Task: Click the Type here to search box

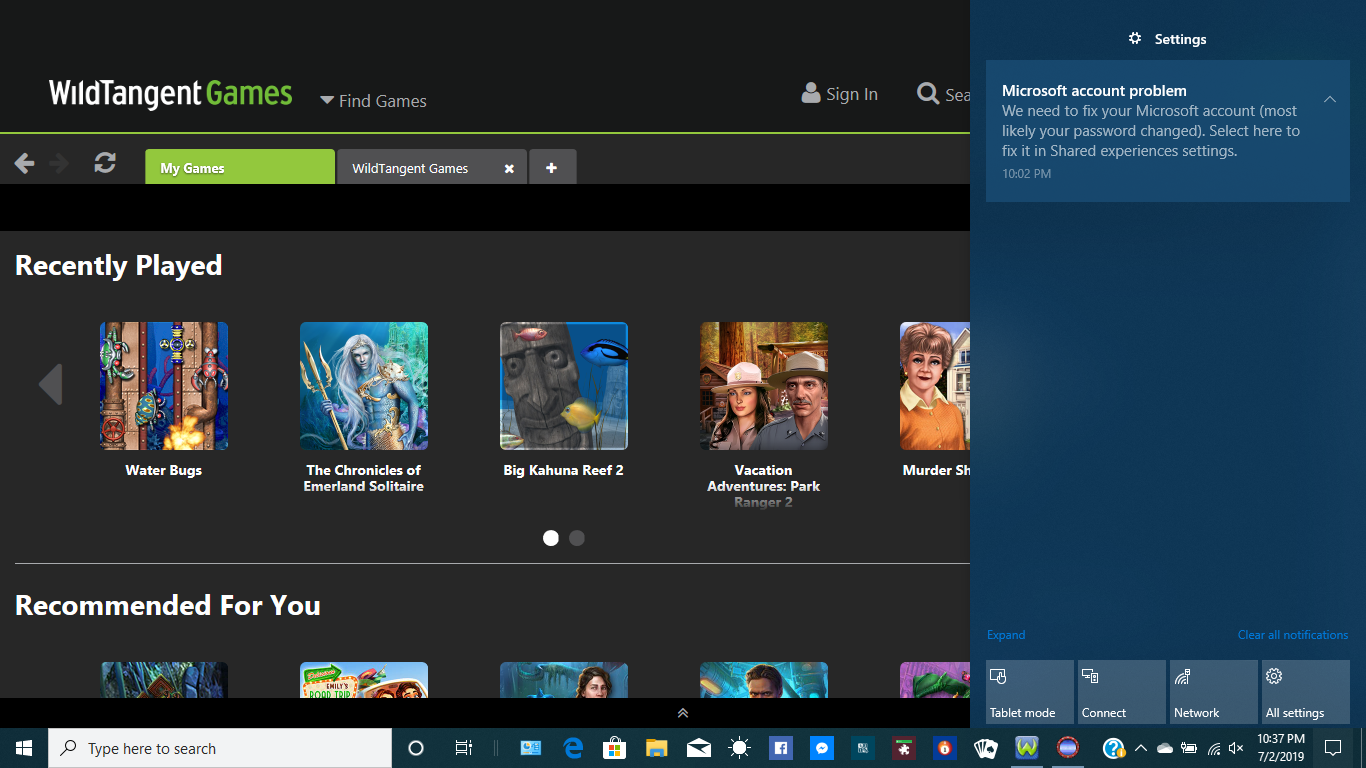Action: click(x=220, y=748)
